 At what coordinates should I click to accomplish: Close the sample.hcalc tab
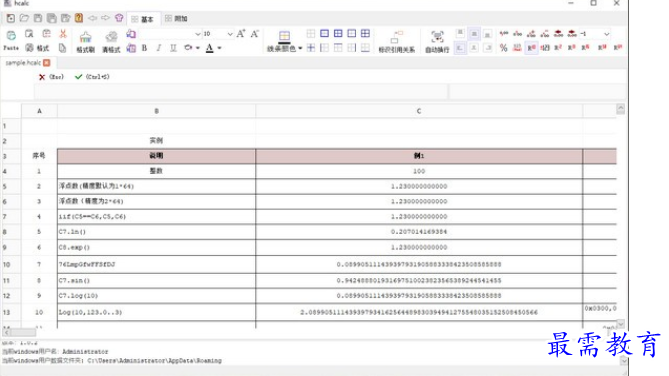coord(47,63)
